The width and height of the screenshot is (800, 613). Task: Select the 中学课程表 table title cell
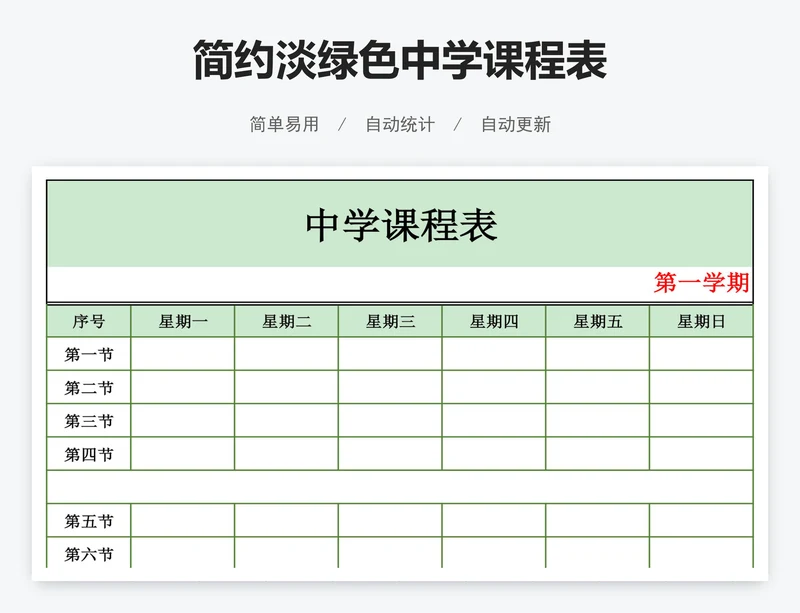[400, 224]
